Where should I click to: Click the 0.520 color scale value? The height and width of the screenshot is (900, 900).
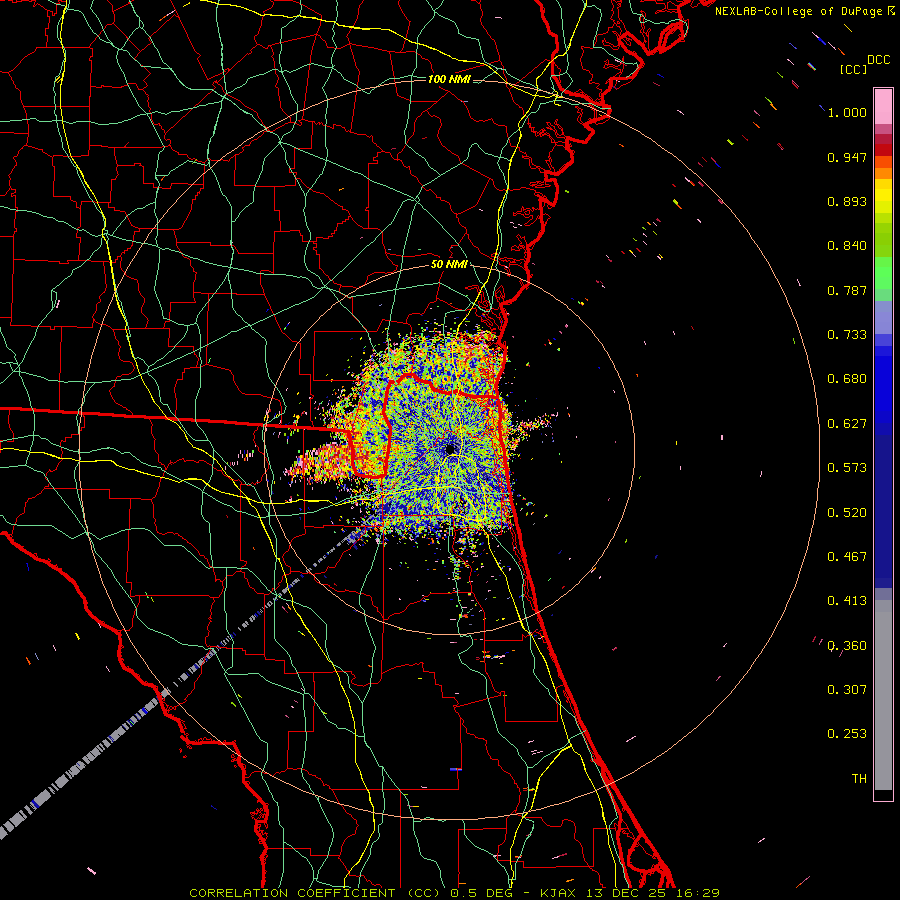tap(847, 513)
